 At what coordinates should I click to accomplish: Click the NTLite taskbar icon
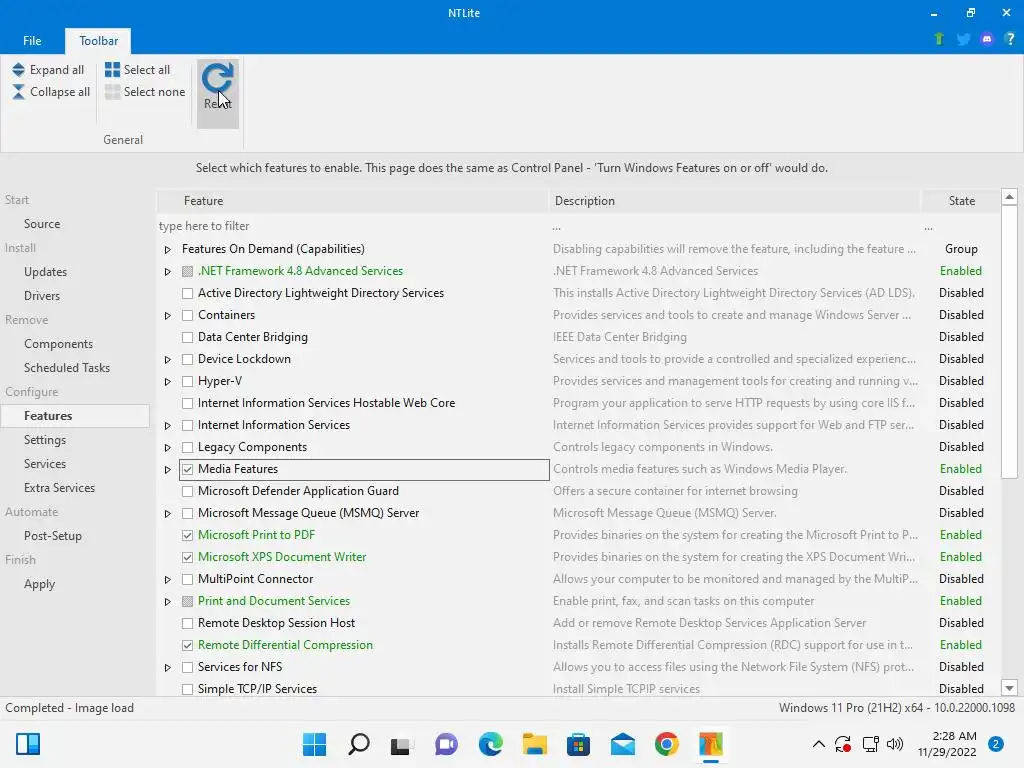[x=711, y=744]
